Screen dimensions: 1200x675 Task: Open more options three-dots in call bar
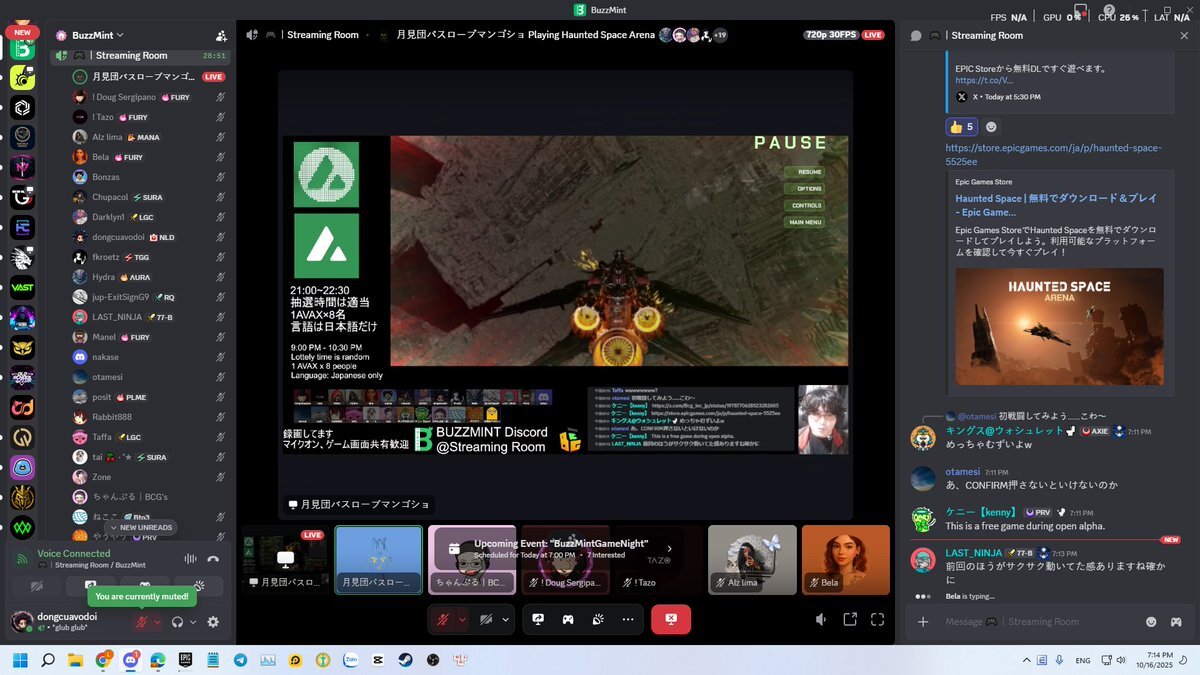click(x=628, y=619)
